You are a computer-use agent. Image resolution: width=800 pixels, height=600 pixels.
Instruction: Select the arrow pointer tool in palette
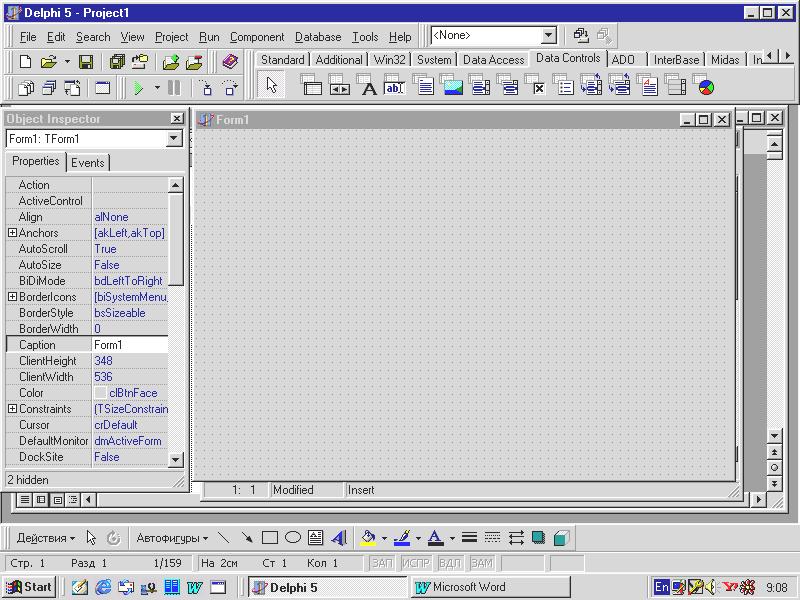(x=272, y=85)
